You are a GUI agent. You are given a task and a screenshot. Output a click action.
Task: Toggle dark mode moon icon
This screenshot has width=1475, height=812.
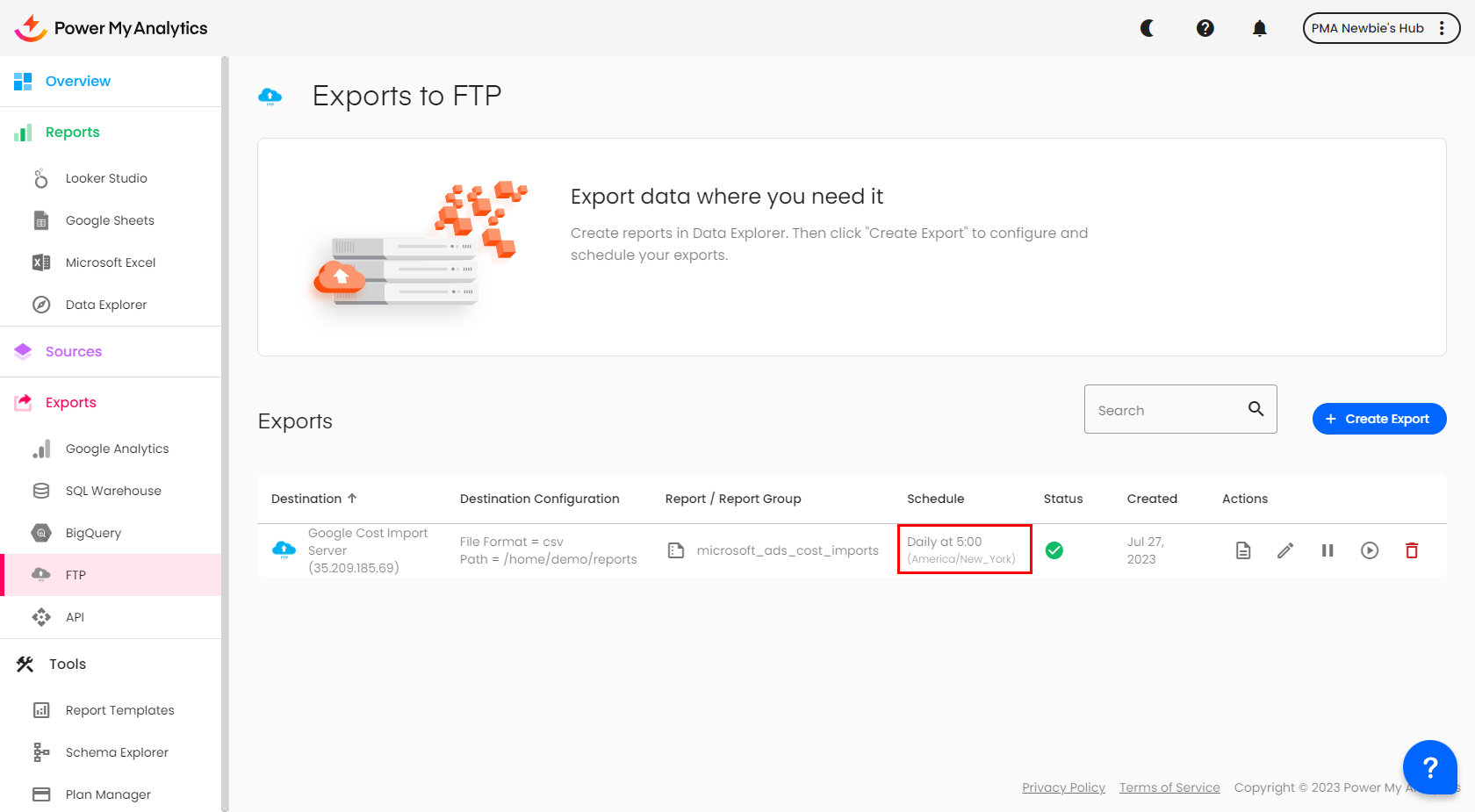(x=1147, y=28)
